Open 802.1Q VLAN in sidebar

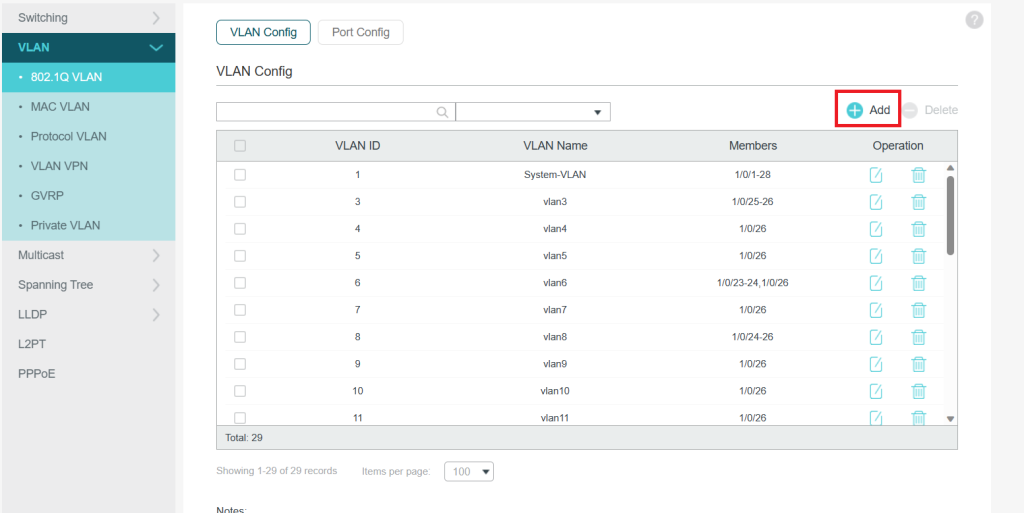(88, 77)
